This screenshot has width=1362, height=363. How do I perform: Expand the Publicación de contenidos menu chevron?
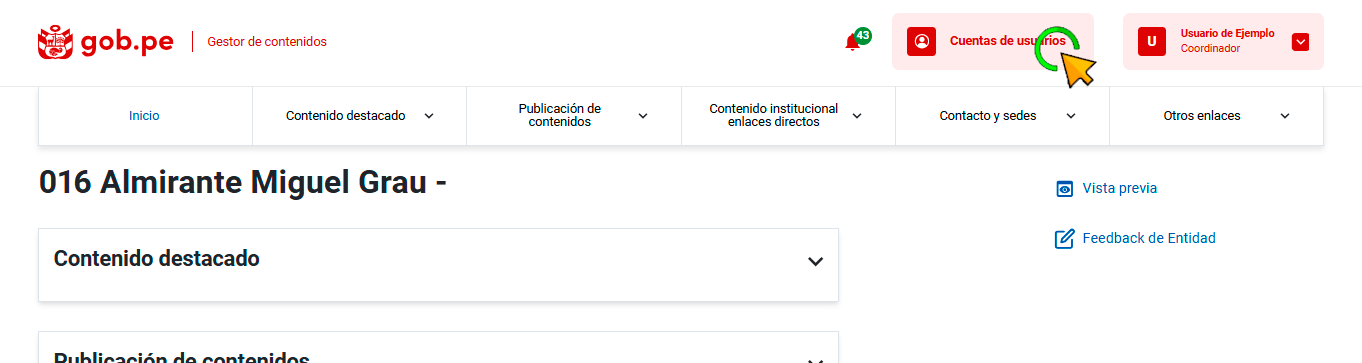pyautogui.click(x=643, y=116)
